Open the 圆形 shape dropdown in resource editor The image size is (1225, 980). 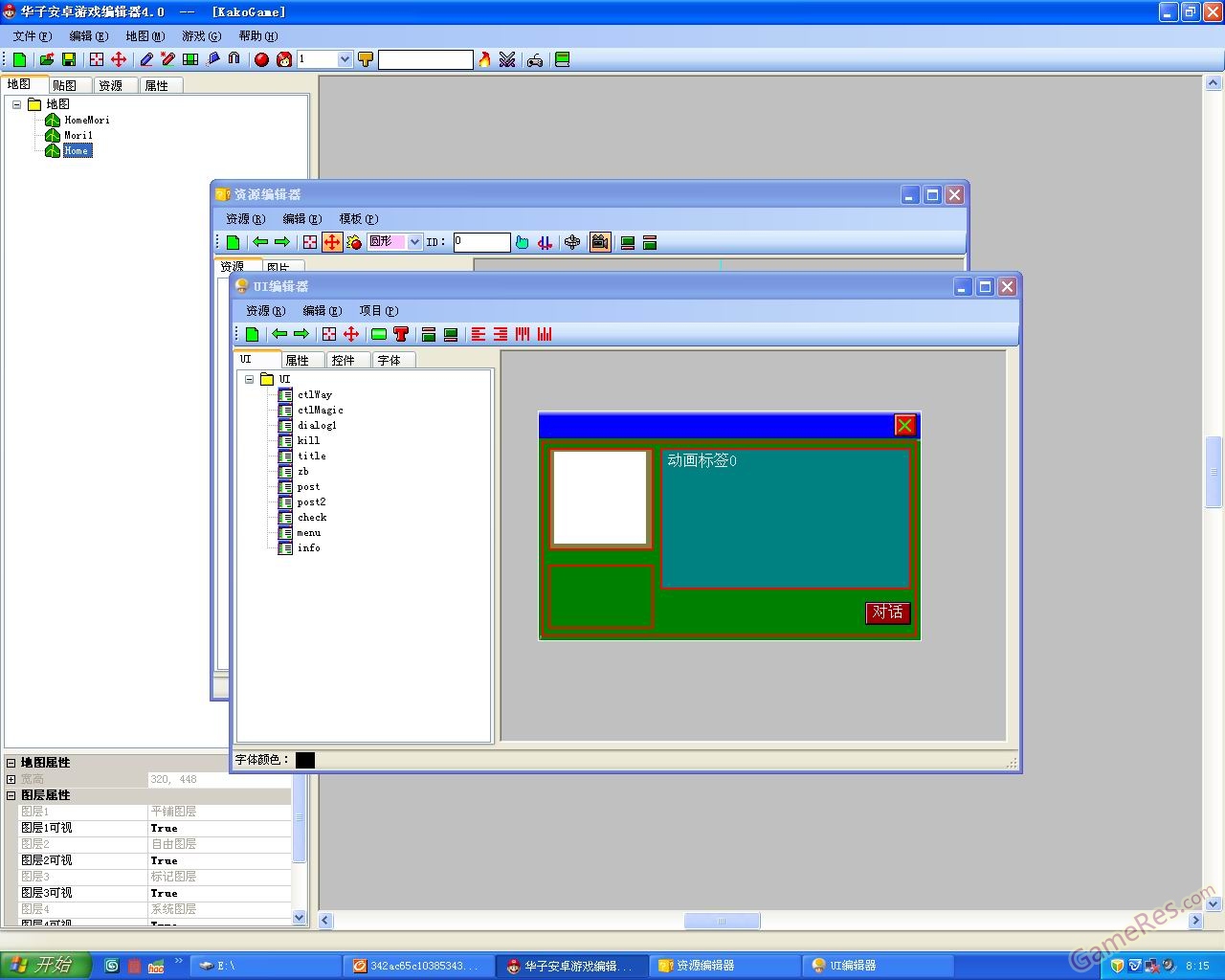[414, 242]
